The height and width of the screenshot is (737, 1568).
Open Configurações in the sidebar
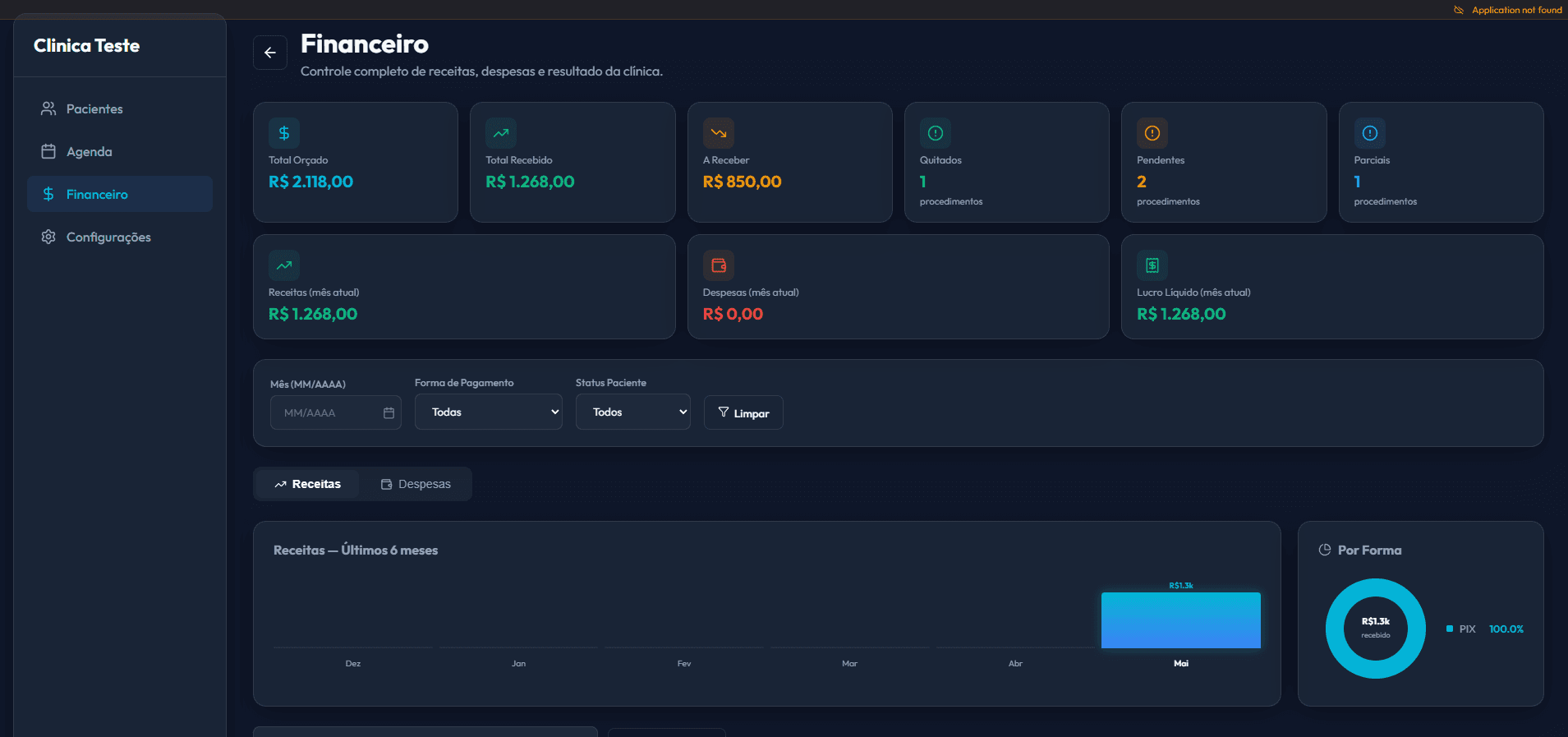120,237
